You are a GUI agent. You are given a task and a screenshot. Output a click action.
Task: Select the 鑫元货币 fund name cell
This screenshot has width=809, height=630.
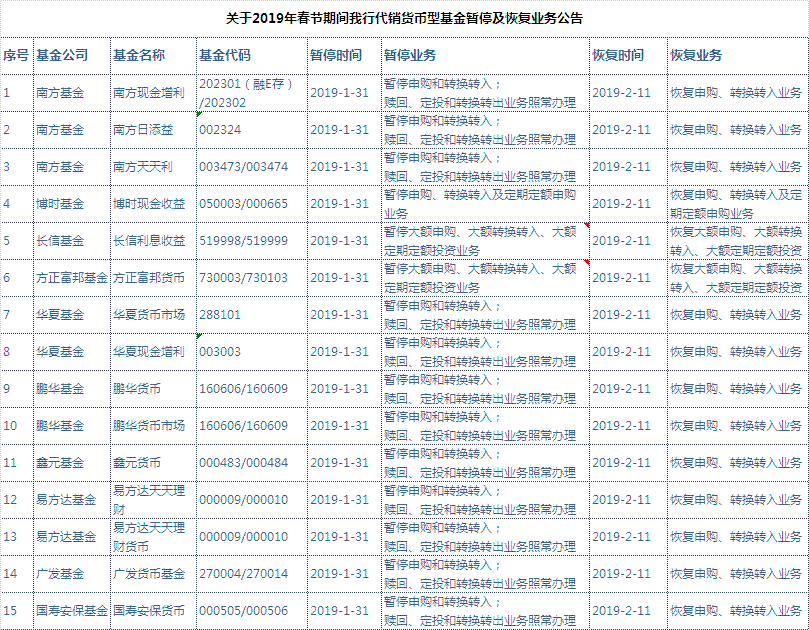point(138,462)
